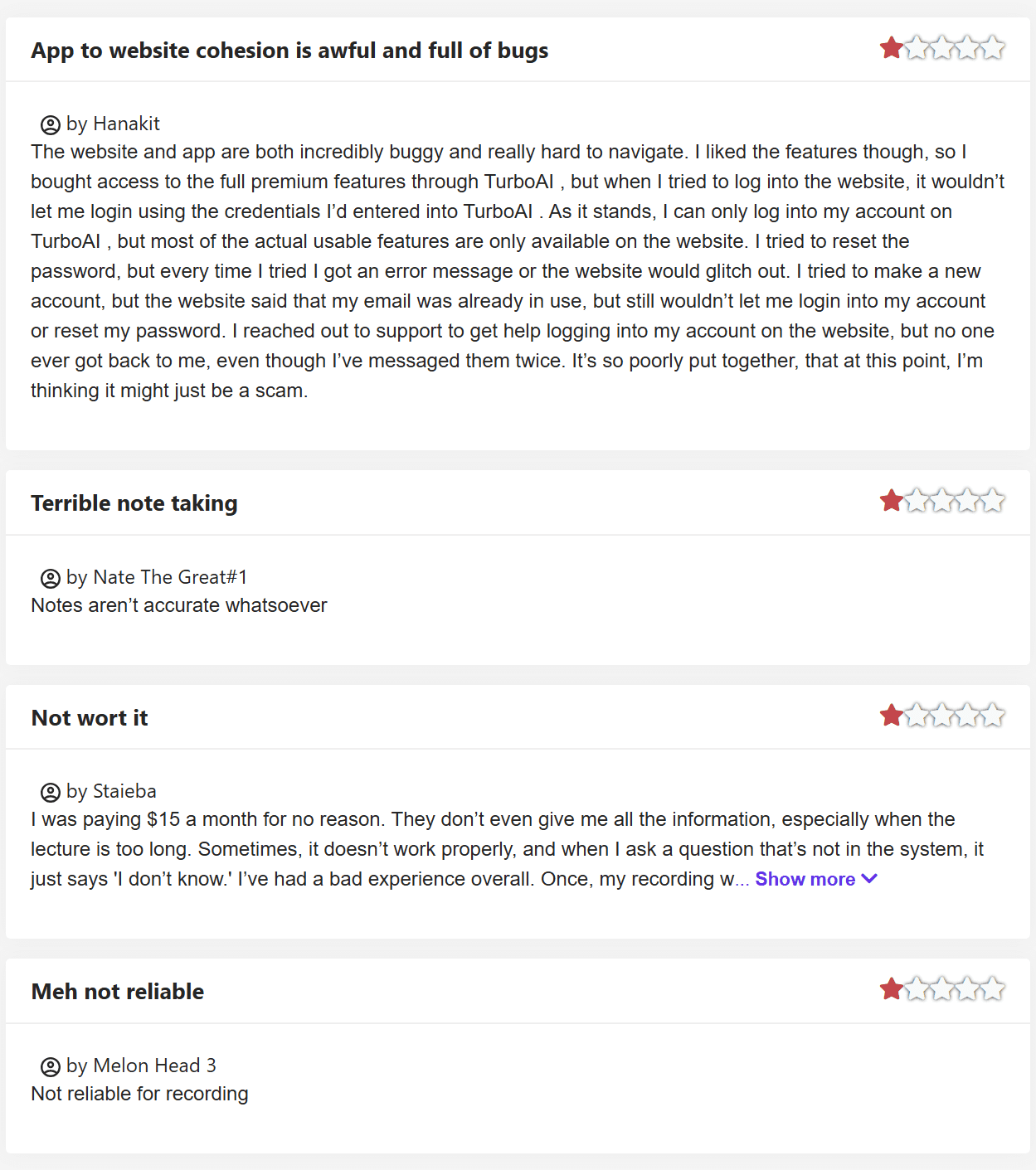Click the red star on Meh not reliable review
This screenshot has width=1036, height=1170.
[x=892, y=988]
